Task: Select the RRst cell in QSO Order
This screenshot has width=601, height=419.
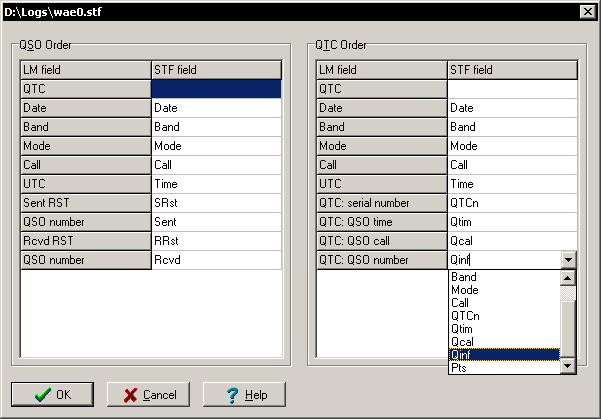Action: click(216, 241)
